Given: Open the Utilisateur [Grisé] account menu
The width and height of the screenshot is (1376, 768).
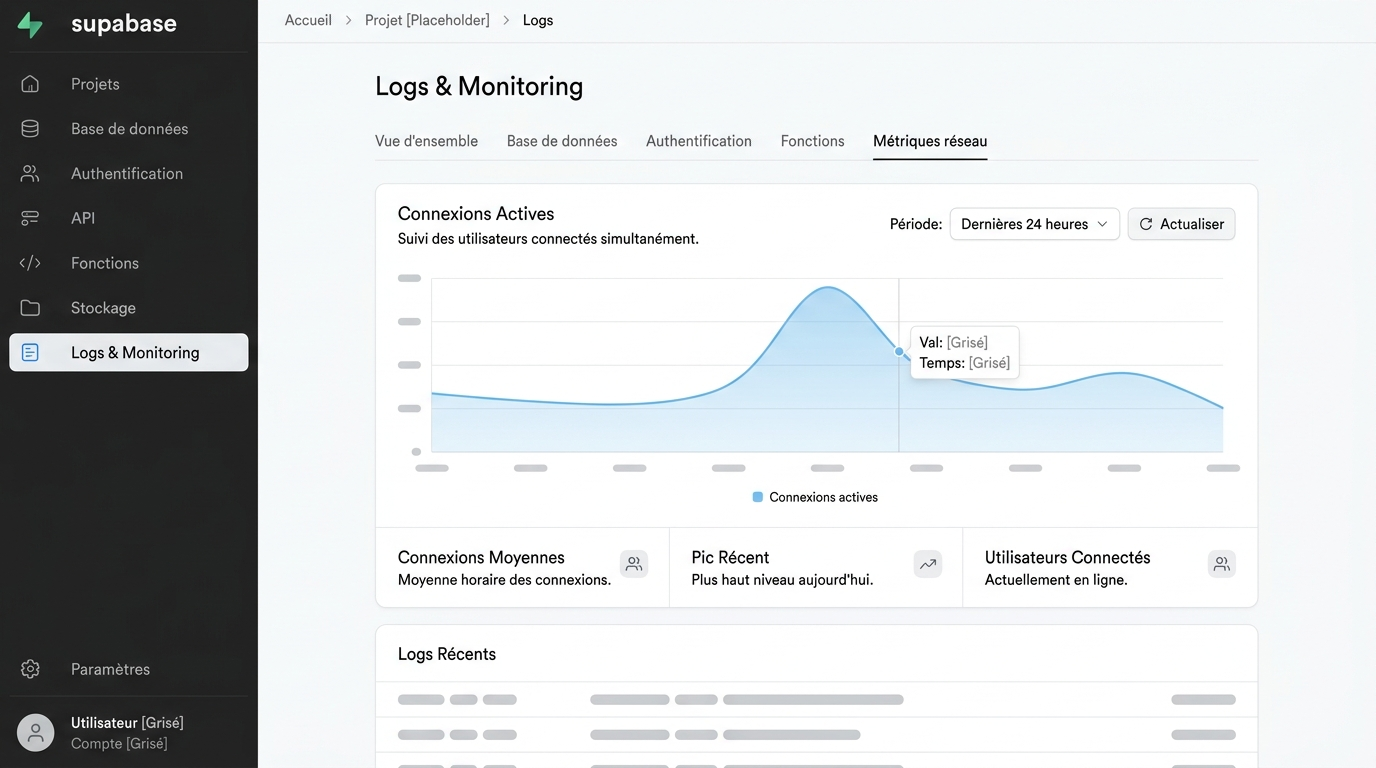Looking at the screenshot, I should [129, 733].
